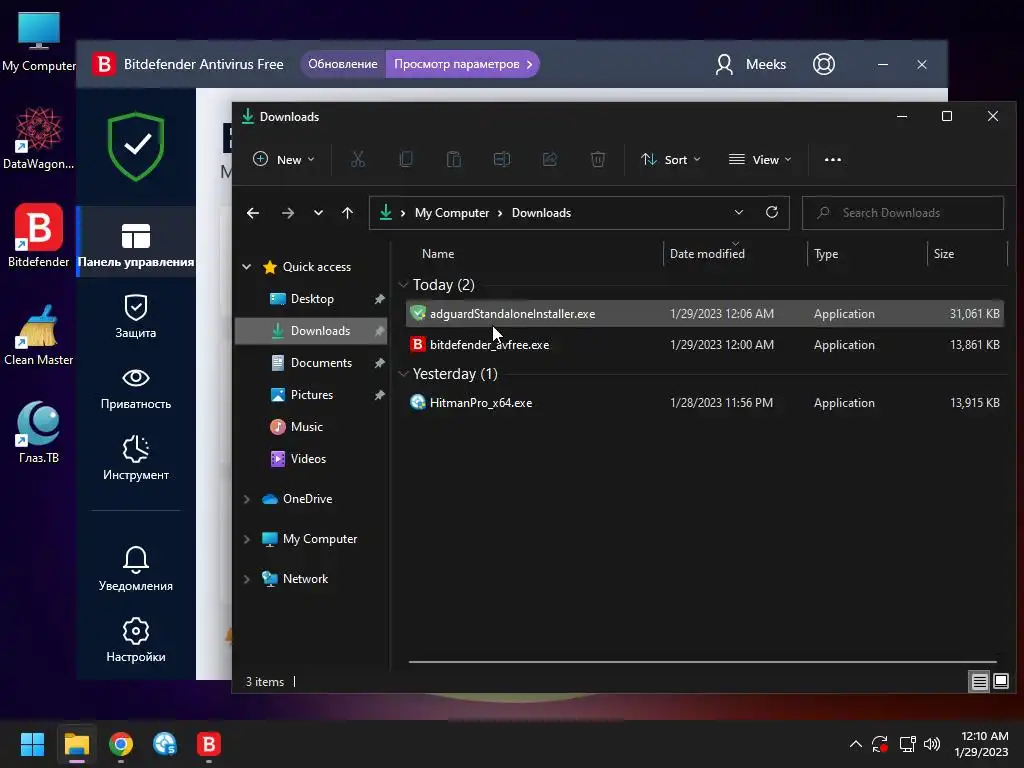The image size is (1024, 768).
Task: Open Приватность section in Bitdefender sidebar
Action: tap(136, 389)
